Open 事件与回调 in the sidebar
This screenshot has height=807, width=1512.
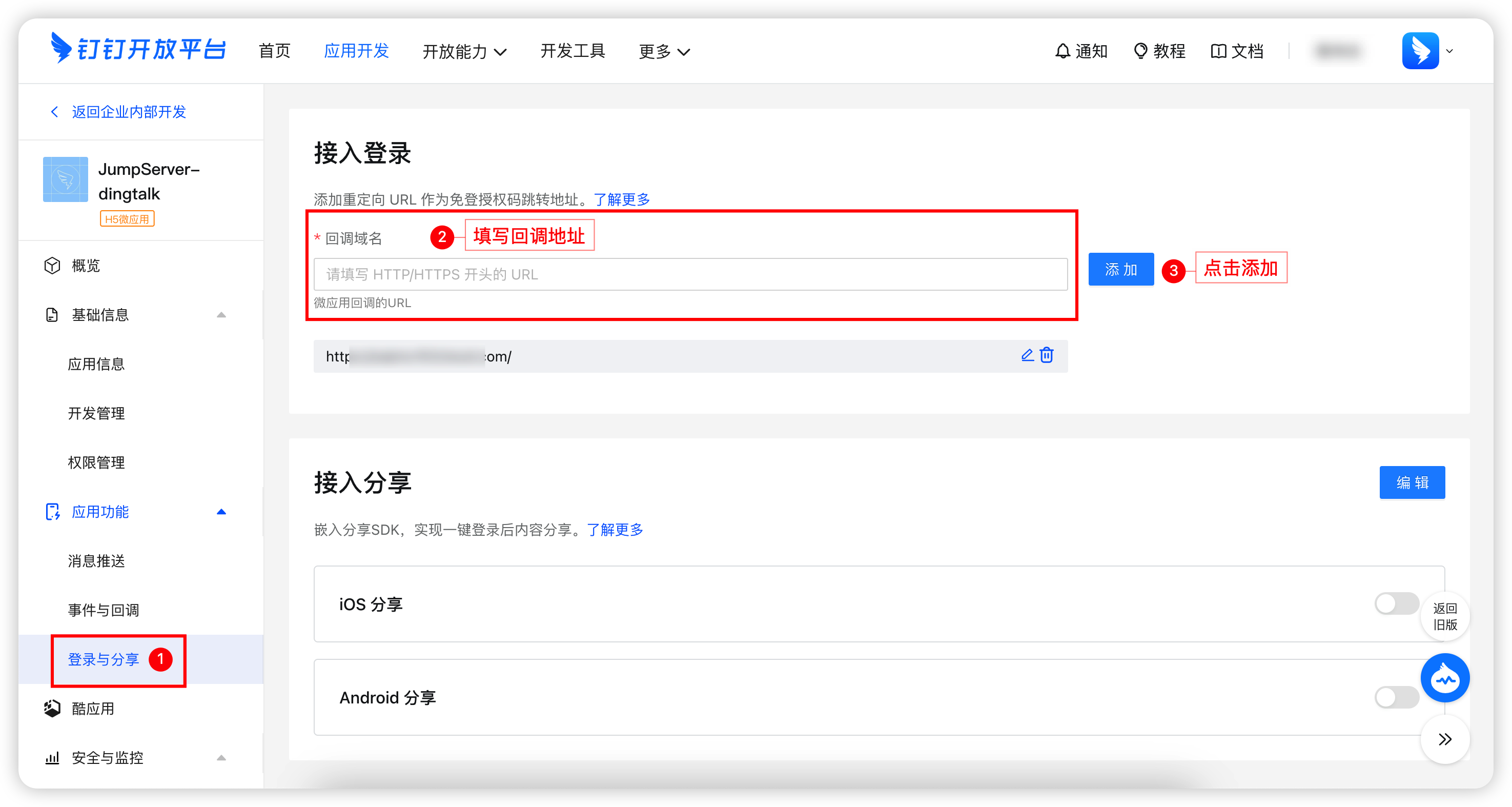tap(104, 610)
